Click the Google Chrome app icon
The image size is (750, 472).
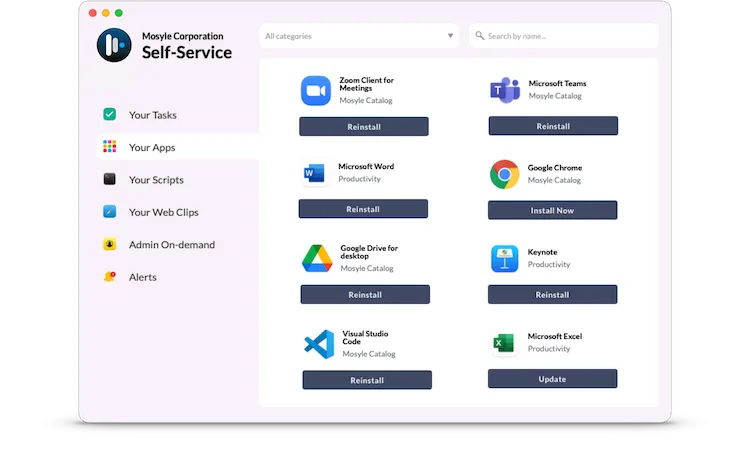pyautogui.click(x=505, y=175)
